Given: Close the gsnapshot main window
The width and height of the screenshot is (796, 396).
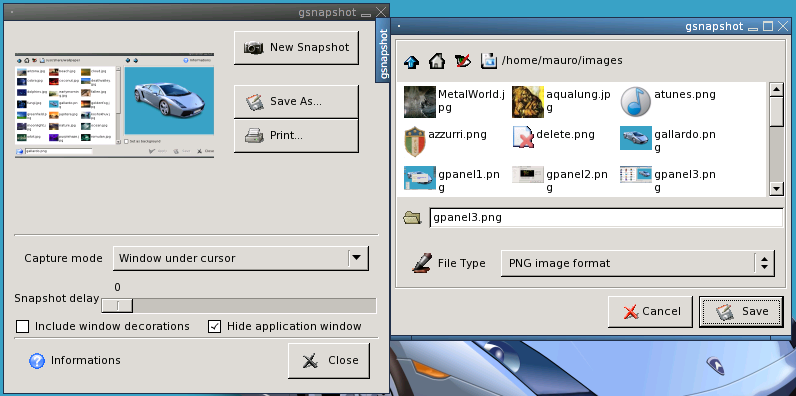Looking at the screenshot, I should point(329,360).
